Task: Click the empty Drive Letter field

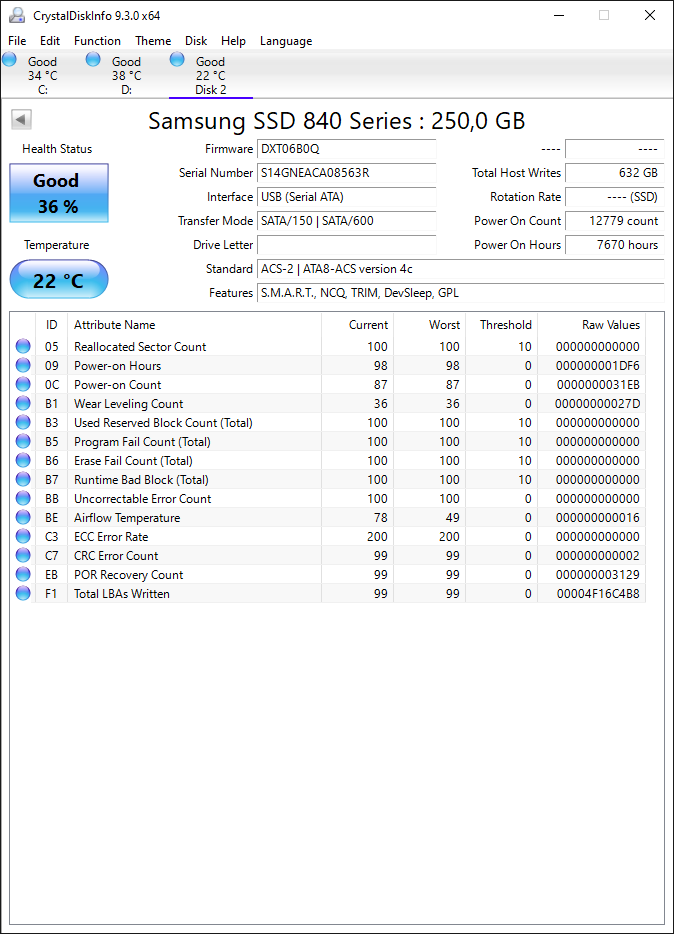Action: [x=347, y=245]
